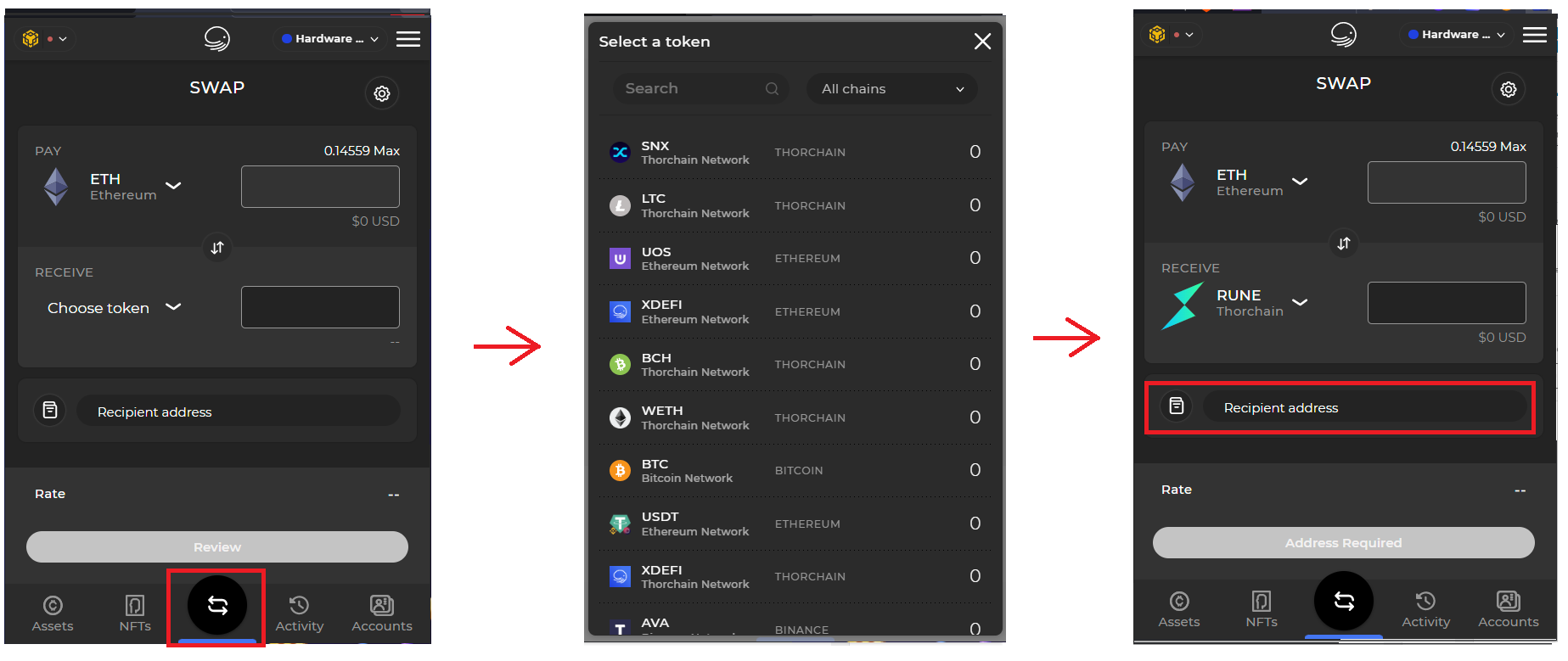Click the ETH token icon in left panel
The image size is (1568, 661).
coord(56,187)
